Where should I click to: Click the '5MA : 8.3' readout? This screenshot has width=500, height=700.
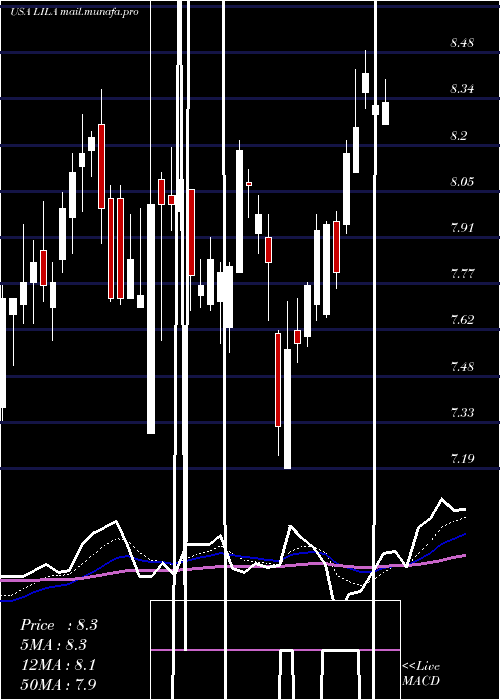click(54, 645)
